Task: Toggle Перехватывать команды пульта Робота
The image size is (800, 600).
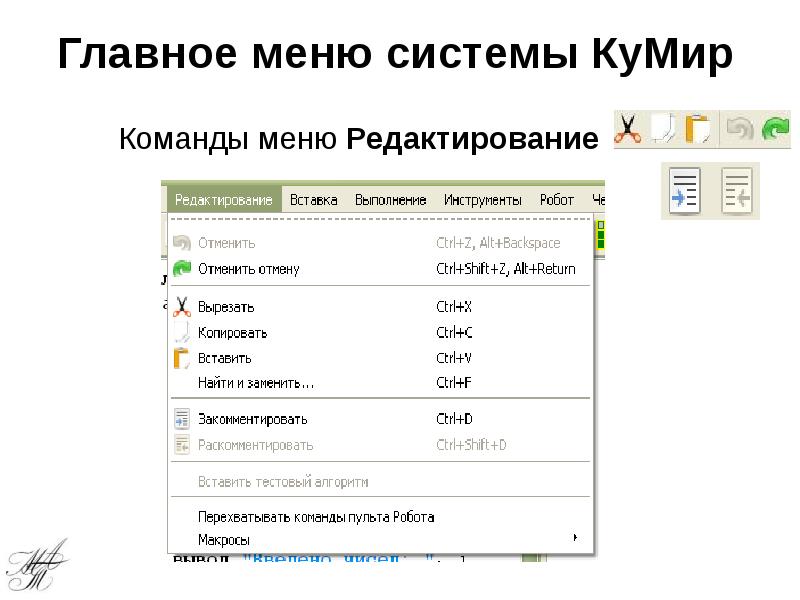Action: tap(381, 517)
